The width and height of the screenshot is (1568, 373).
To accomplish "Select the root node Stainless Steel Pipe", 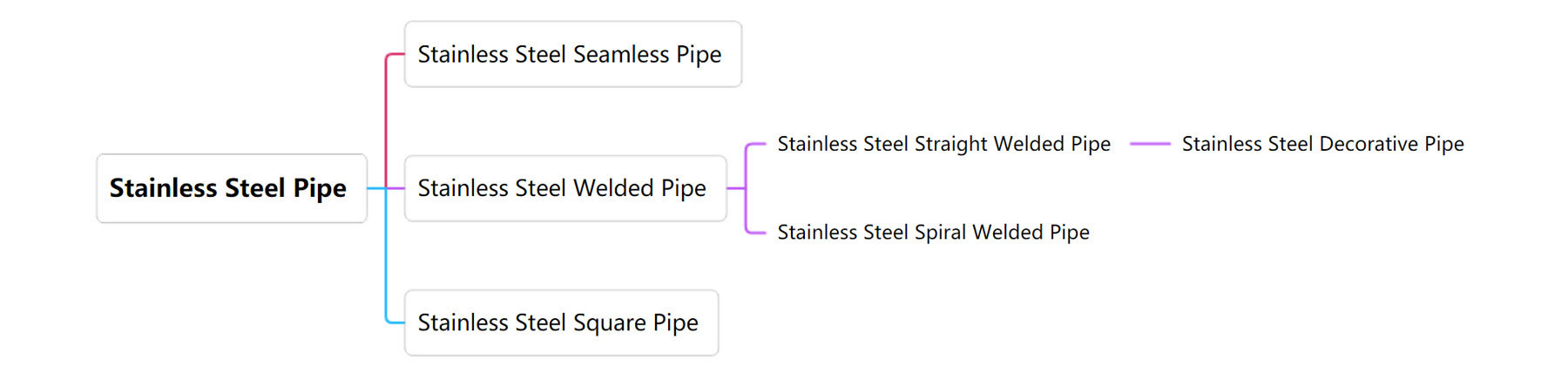I will [232, 188].
